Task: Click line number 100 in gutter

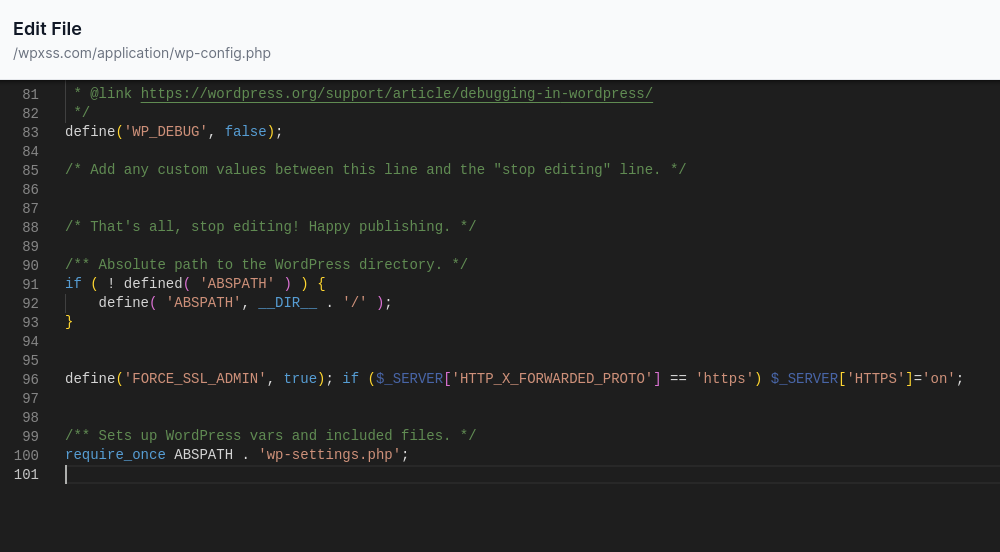Action: coord(26,456)
